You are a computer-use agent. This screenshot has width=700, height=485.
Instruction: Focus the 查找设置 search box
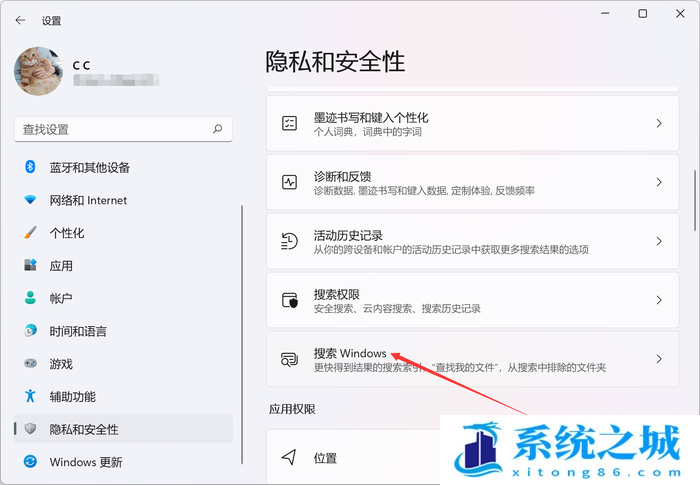(x=123, y=130)
